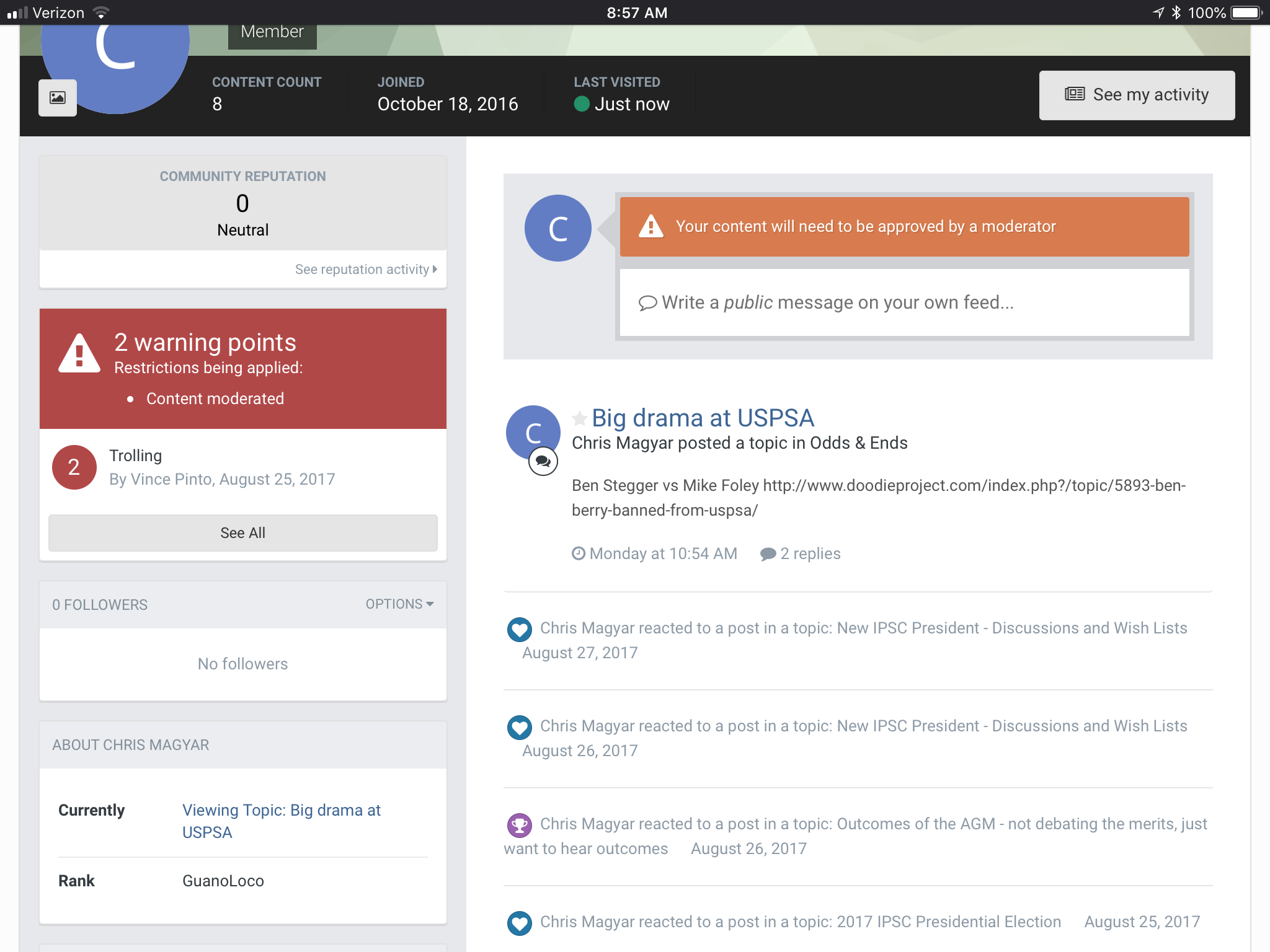The width and height of the screenshot is (1270, 952).
Task: Click the Wi-Fi icon in status bar
Action: (101, 12)
